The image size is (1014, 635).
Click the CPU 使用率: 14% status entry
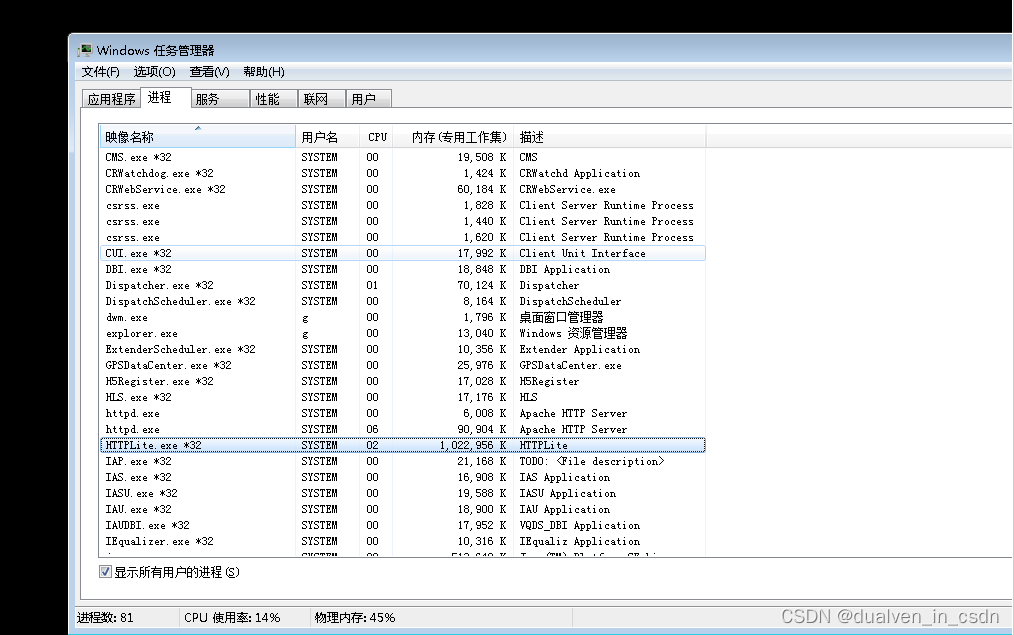pos(232,618)
